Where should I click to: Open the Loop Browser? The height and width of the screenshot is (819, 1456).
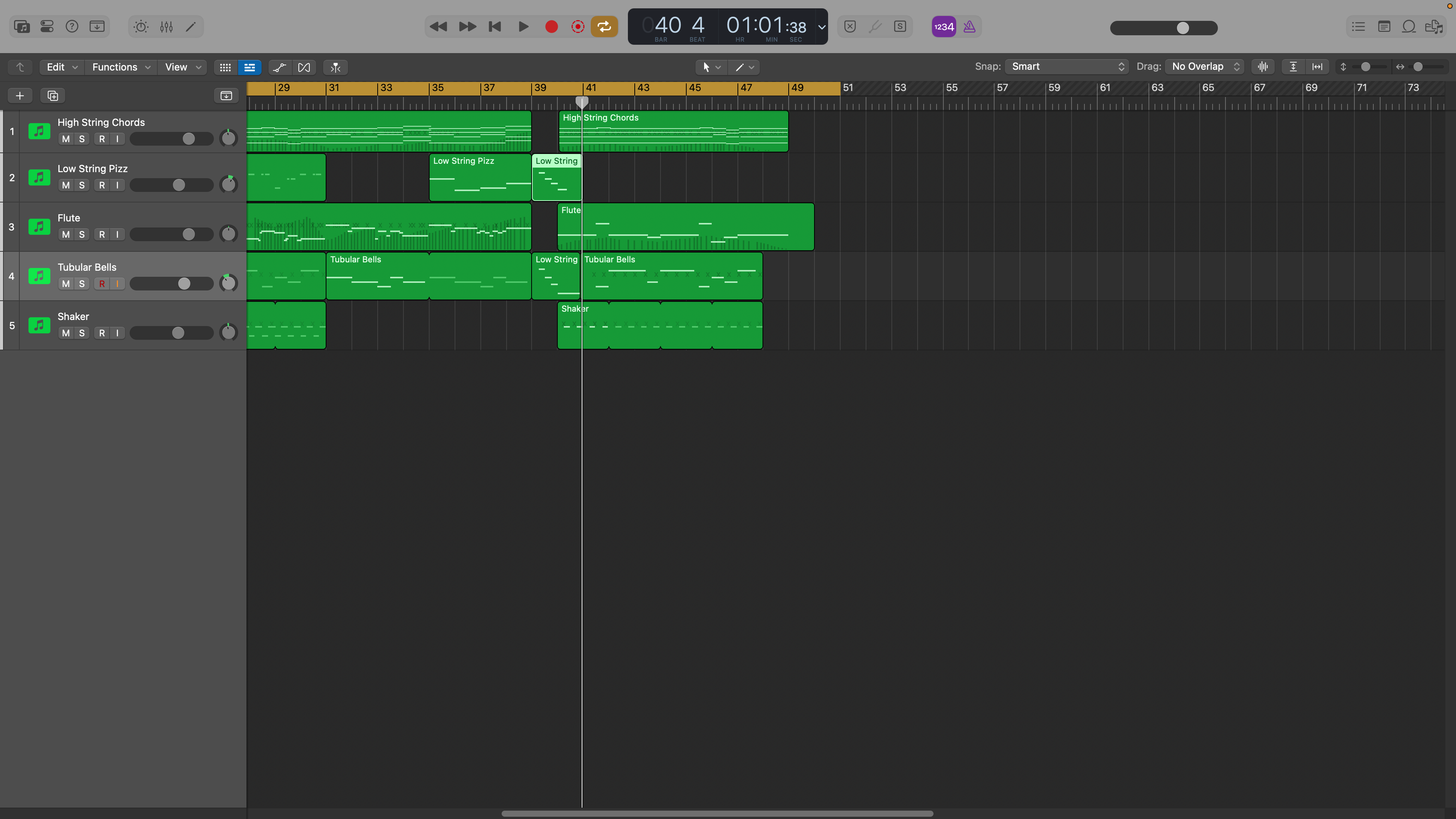[1409, 27]
